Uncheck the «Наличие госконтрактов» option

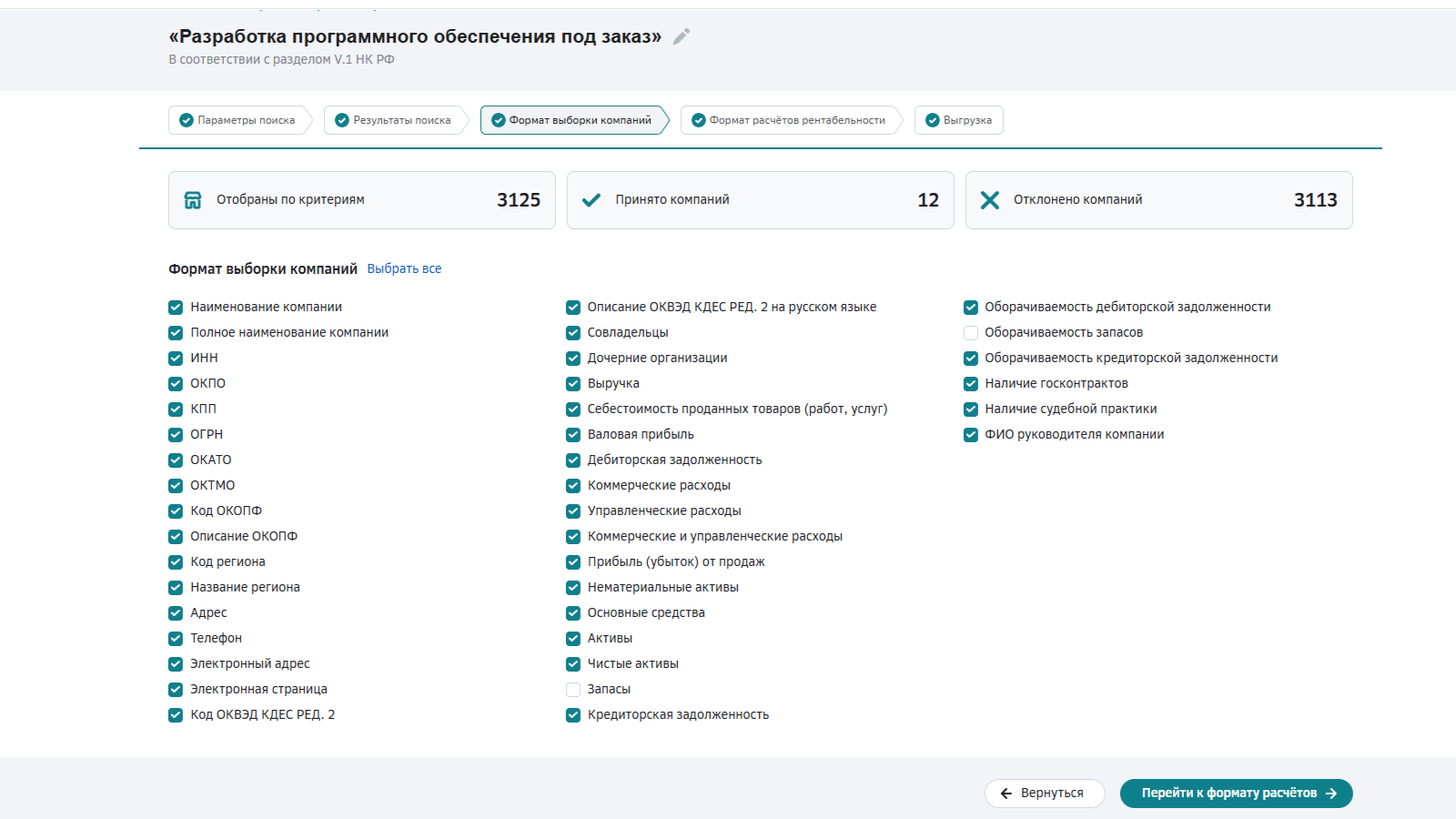970,384
